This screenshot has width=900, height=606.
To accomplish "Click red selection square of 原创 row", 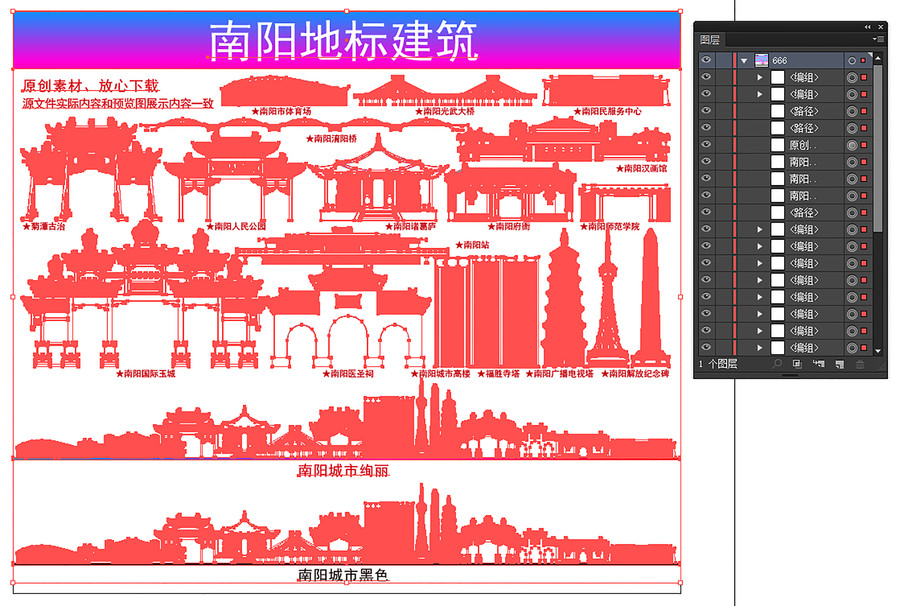I will pos(863,145).
